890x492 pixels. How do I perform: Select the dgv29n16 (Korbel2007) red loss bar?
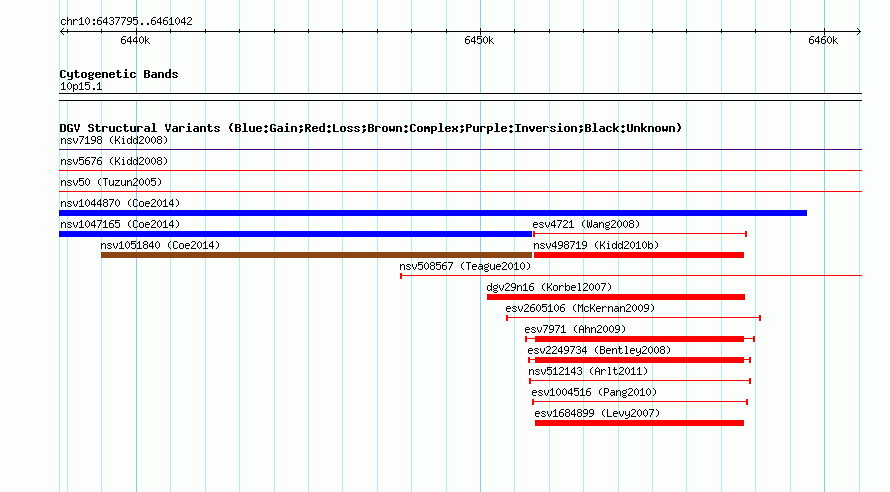[x=616, y=297]
